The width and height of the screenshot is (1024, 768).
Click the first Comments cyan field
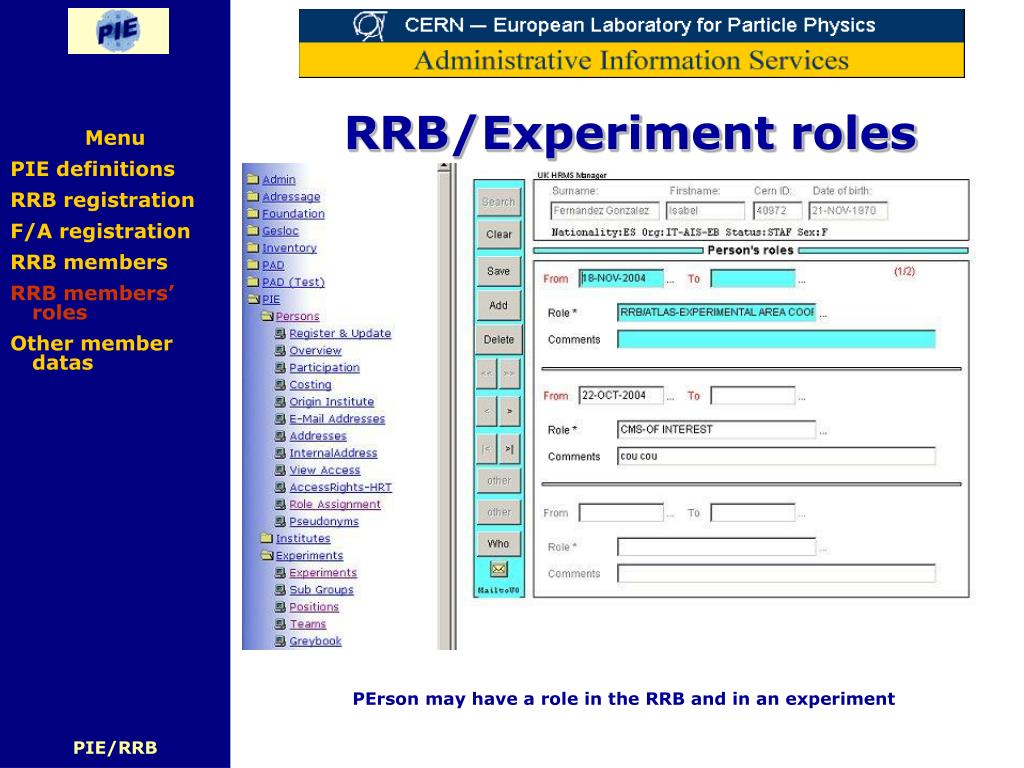(x=776, y=339)
